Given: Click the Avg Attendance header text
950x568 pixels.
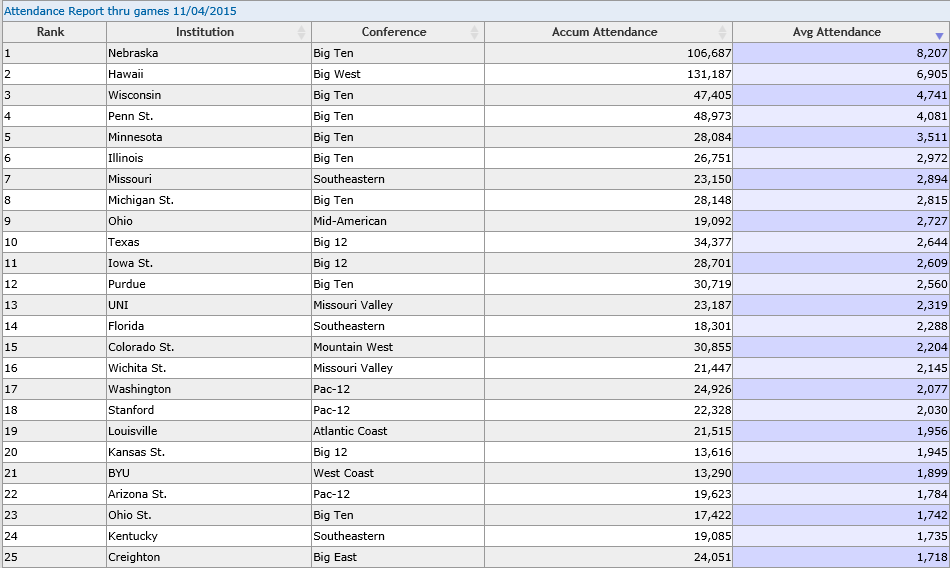Looking at the screenshot, I should click(837, 32).
